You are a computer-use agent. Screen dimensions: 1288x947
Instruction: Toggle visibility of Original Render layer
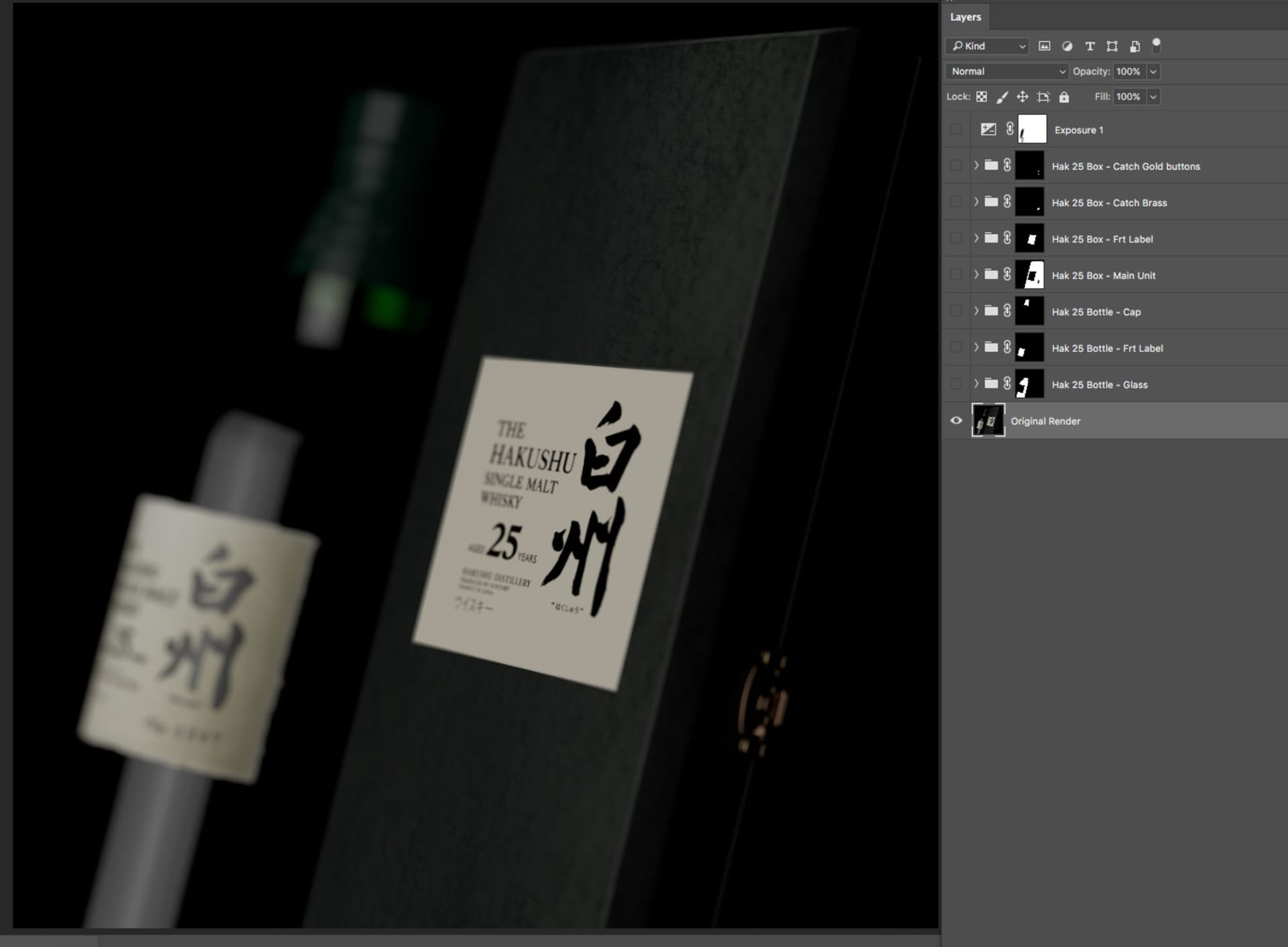[956, 420]
